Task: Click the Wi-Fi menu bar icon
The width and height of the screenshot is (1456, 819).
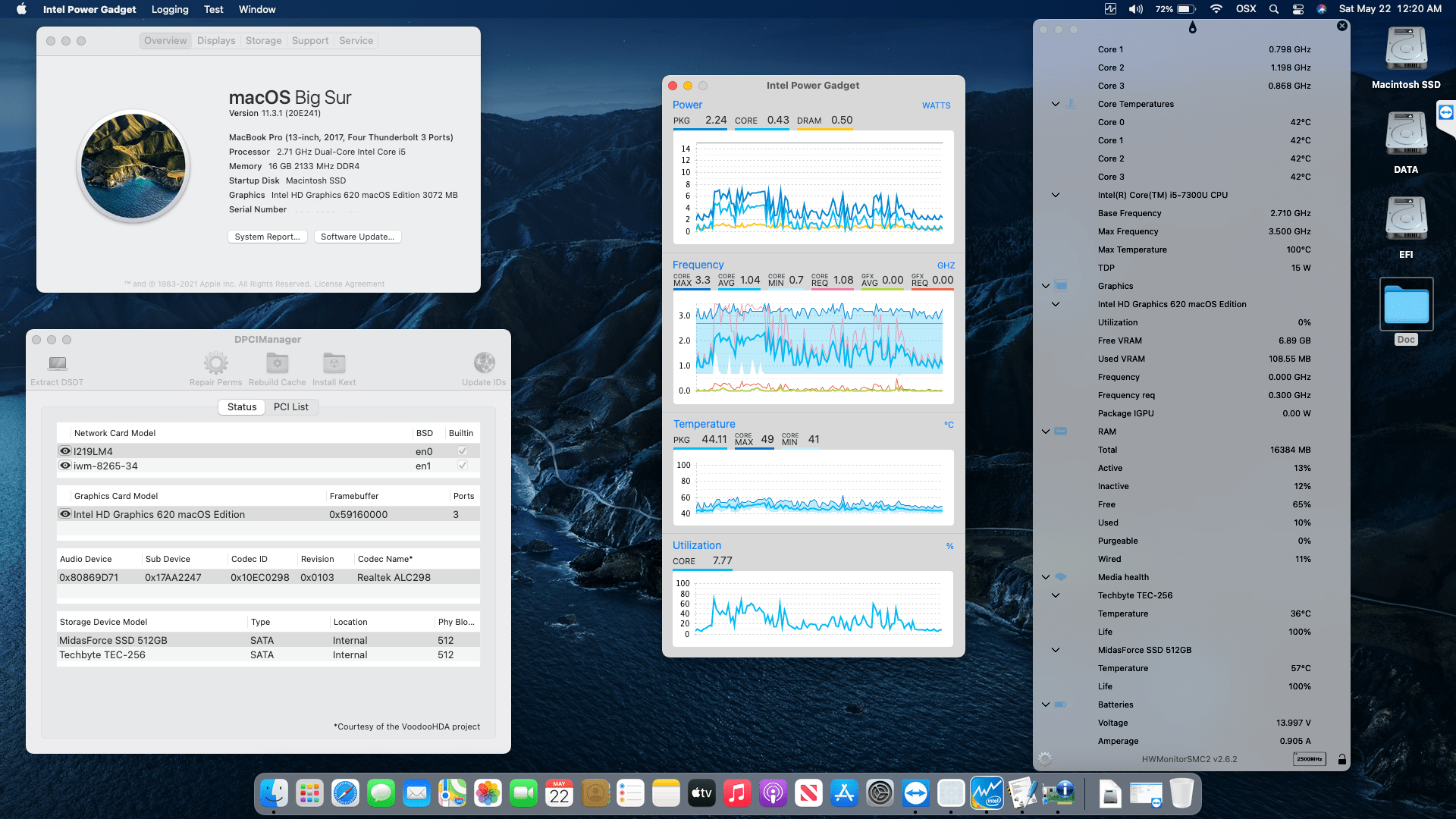Action: [x=1216, y=9]
